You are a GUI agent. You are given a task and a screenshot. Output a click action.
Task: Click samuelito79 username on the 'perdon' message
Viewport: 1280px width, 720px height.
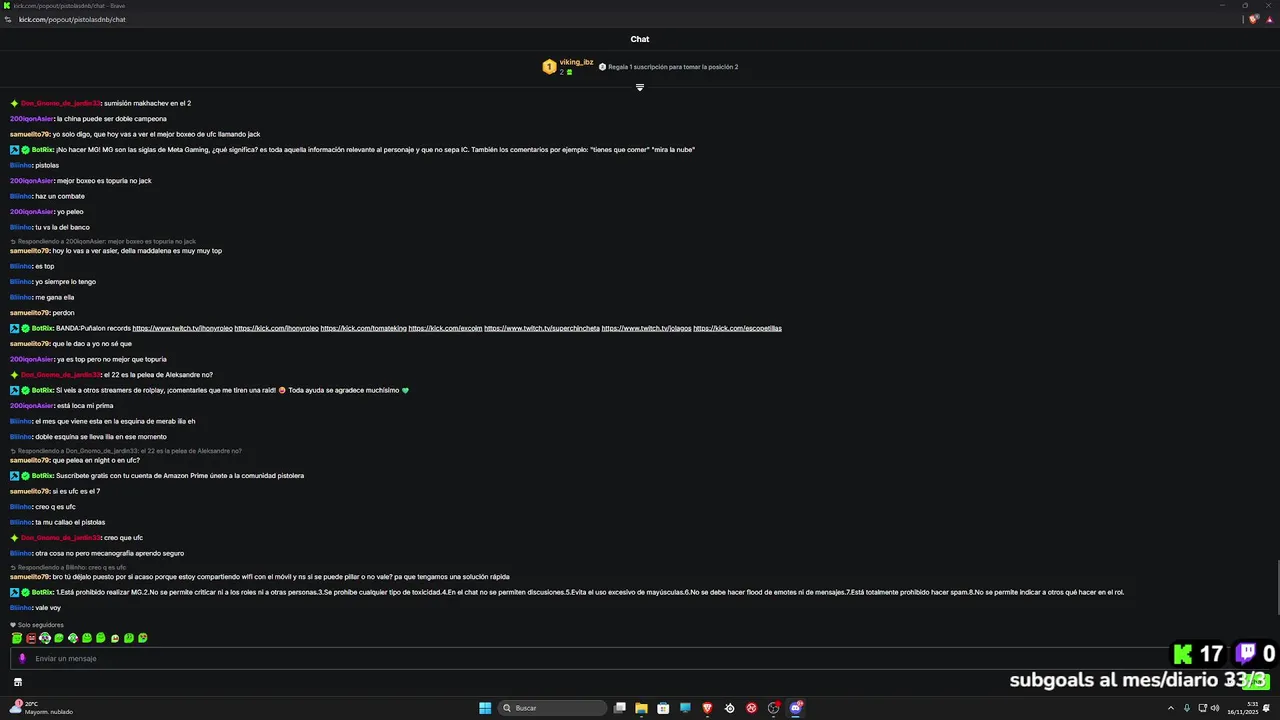point(30,313)
